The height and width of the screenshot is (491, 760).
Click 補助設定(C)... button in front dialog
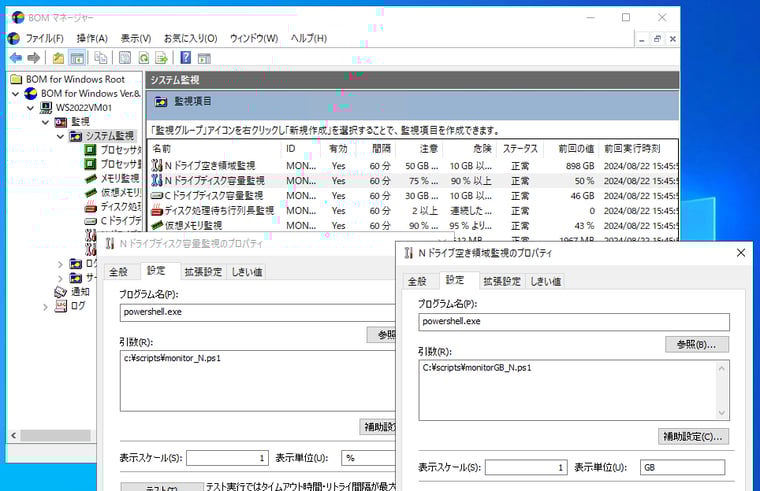[693, 436]
